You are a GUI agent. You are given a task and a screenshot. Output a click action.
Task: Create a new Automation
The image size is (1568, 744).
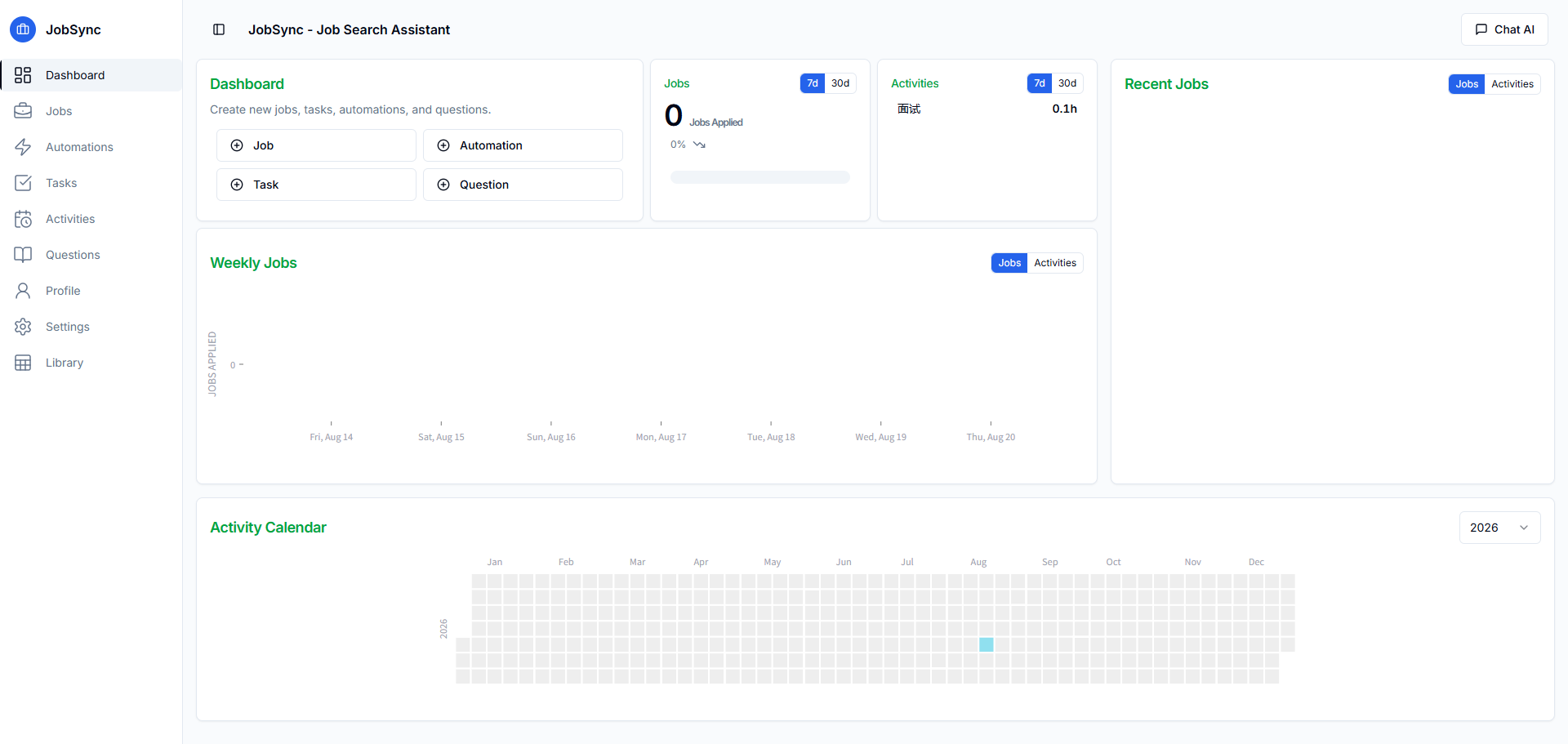click(x=523, y=145)
